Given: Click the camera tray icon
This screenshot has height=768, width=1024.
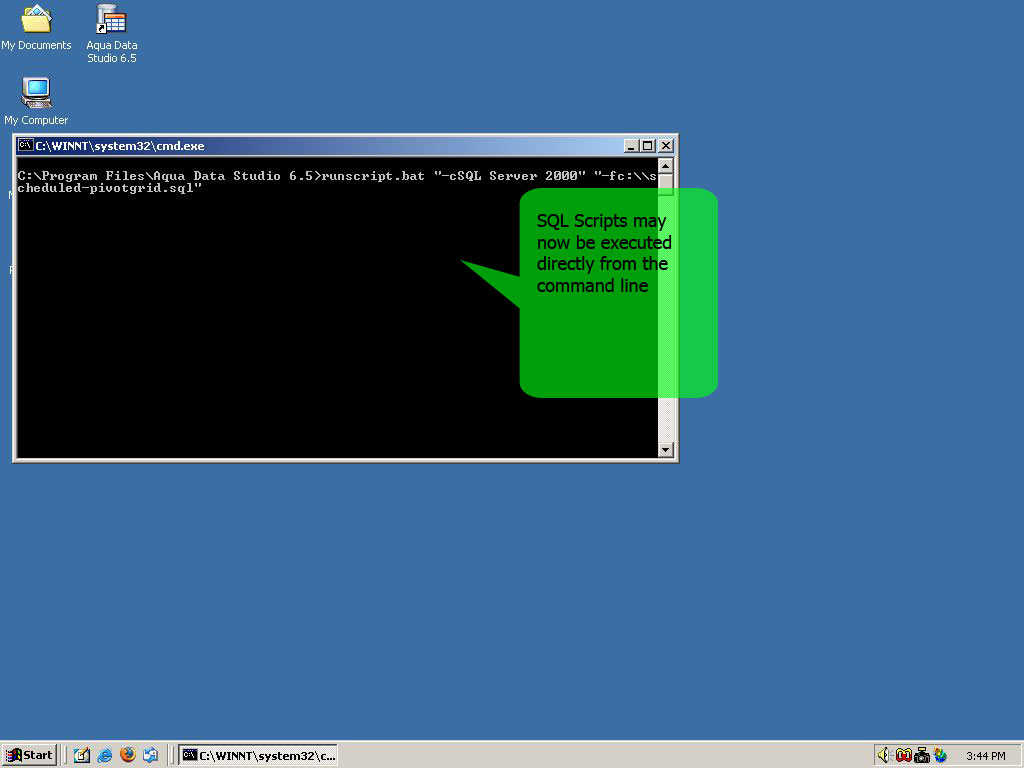Looking at the screenshot, I should coord(921,755).
